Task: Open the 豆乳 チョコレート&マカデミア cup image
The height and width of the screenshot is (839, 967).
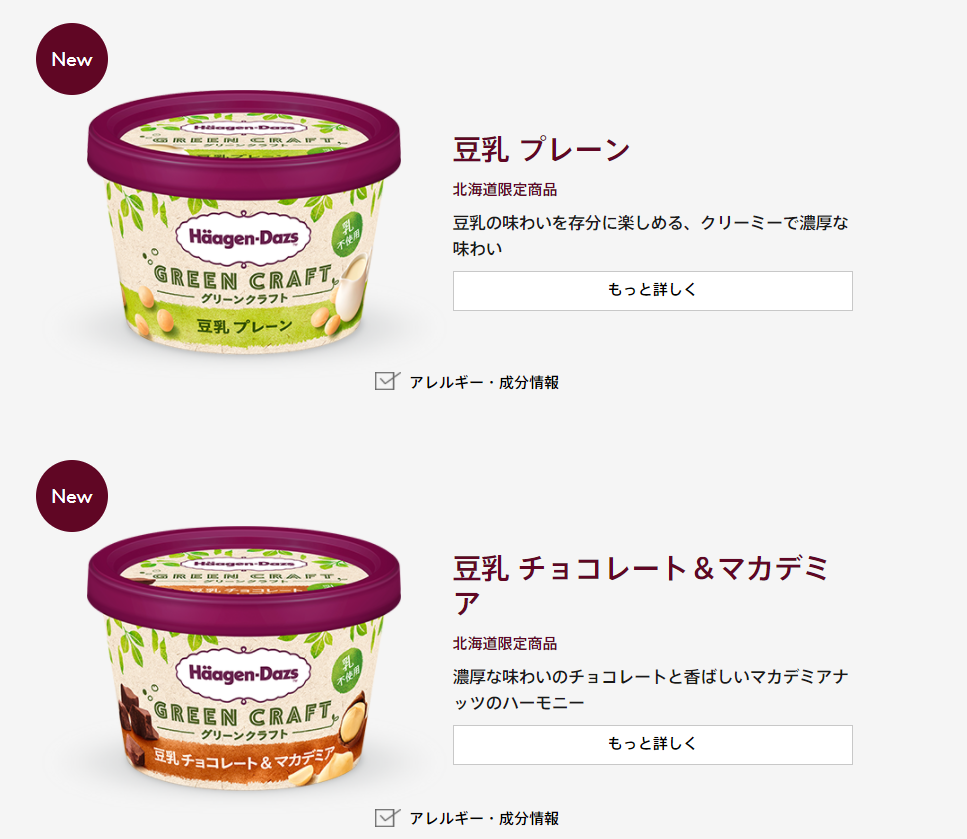Action: (244, 658)
